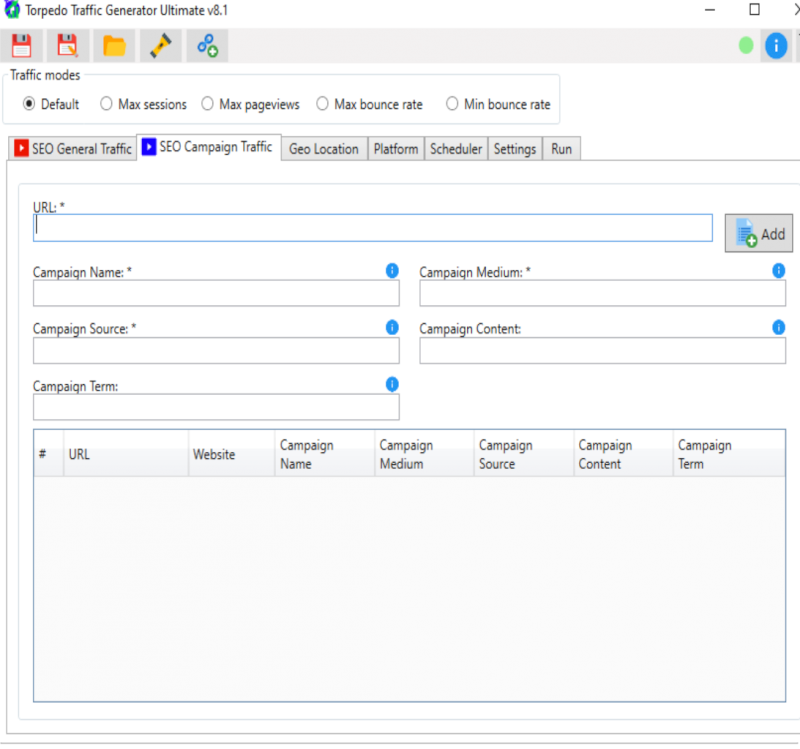
Task: Select the Max sessions traffic mode
Action: coord(106,104)
